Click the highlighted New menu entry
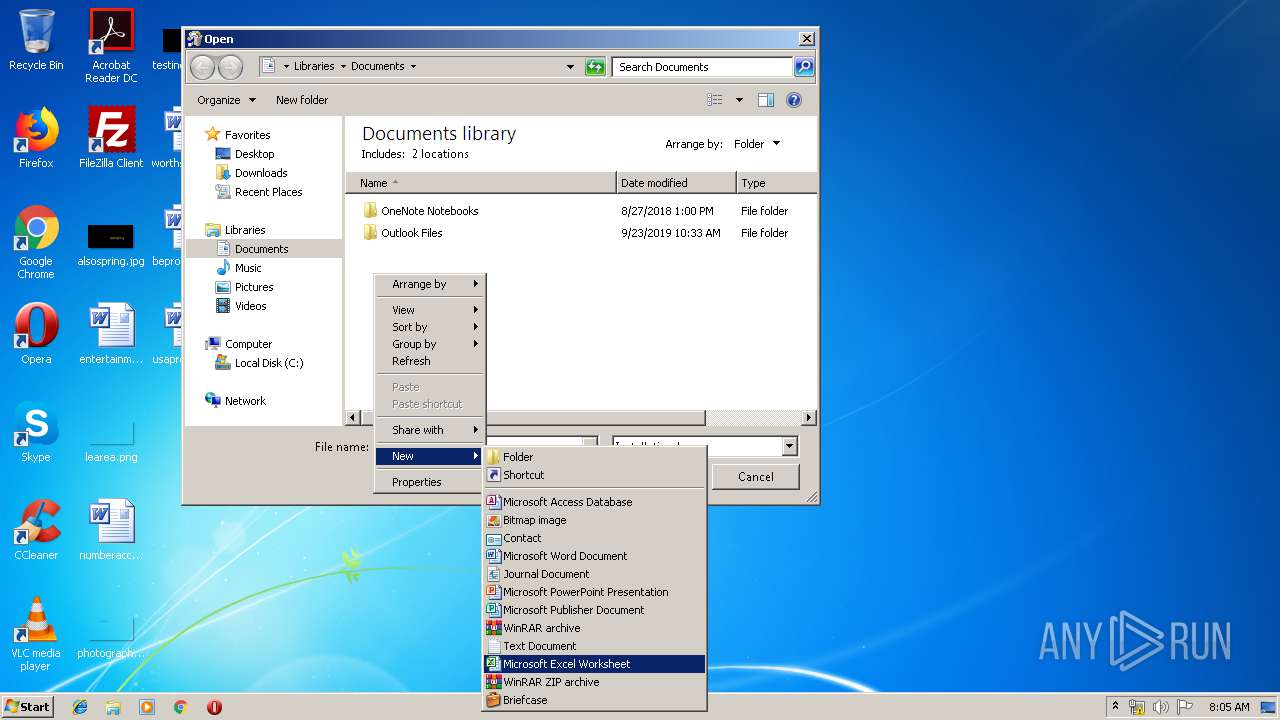Viewport: 1280px width, 720px height. click(430, 456)
